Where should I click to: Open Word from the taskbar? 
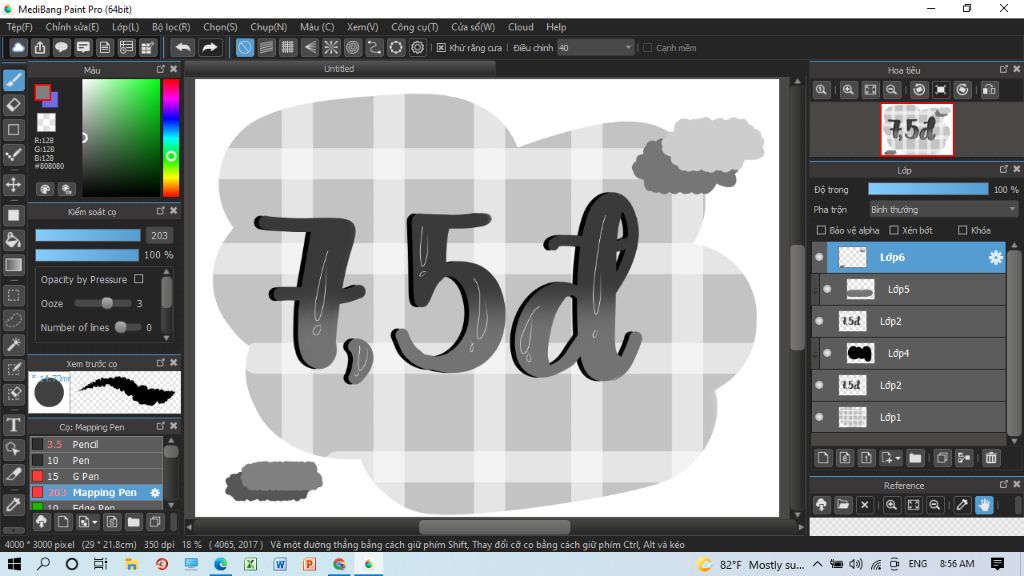click(280, 564)
